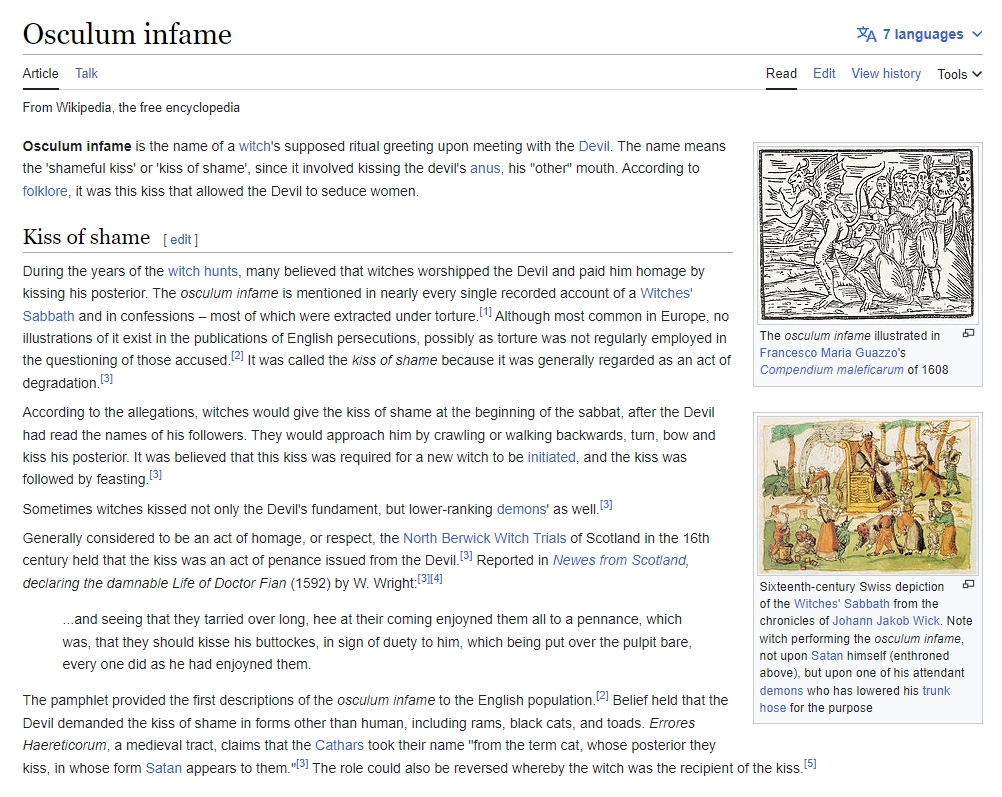Open the 'initiated' link
The width and height of the screenshot is (1002, 797).
pos(551,457)
